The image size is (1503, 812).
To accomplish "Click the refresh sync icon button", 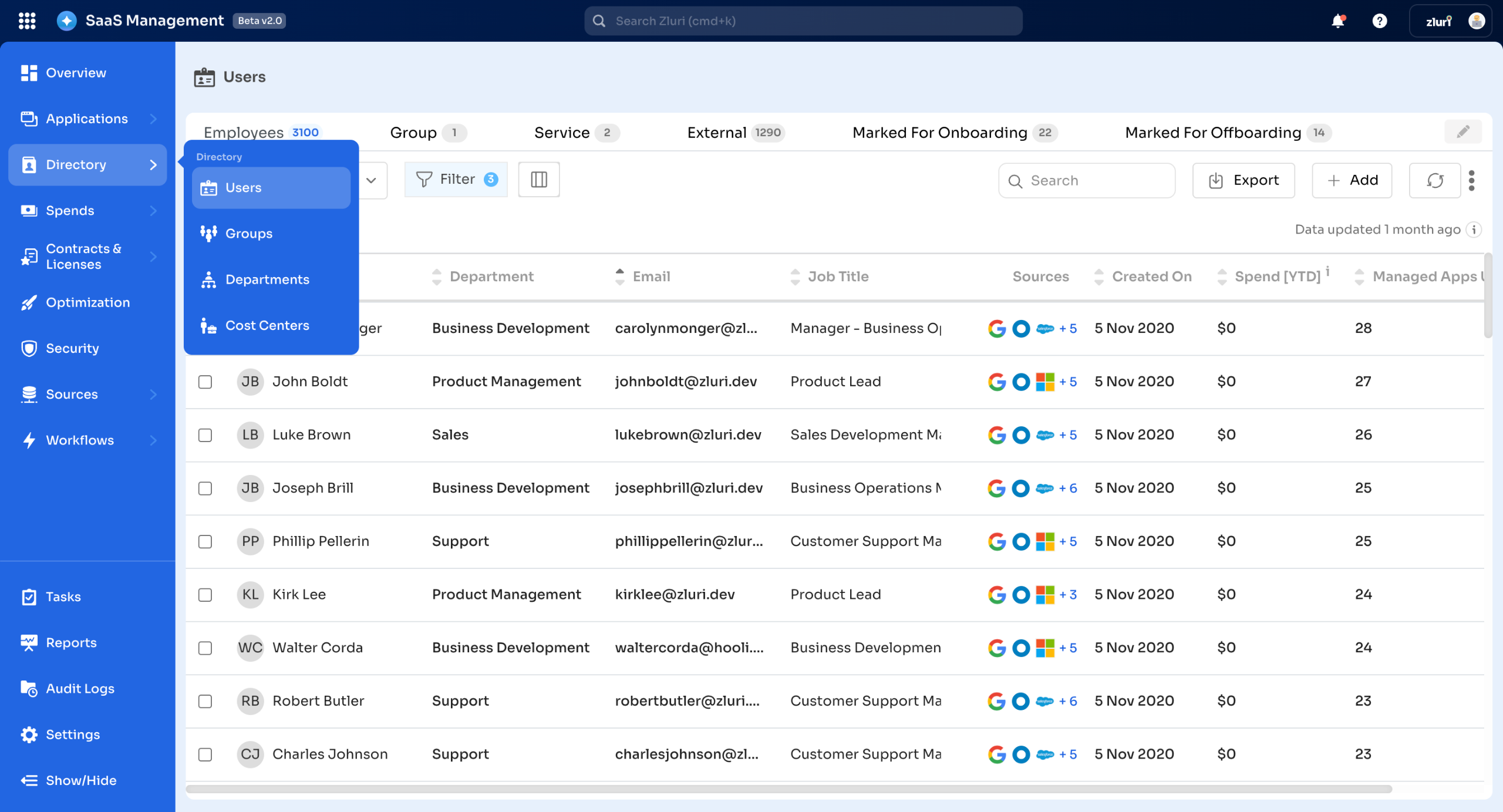I will point(1434,180).
